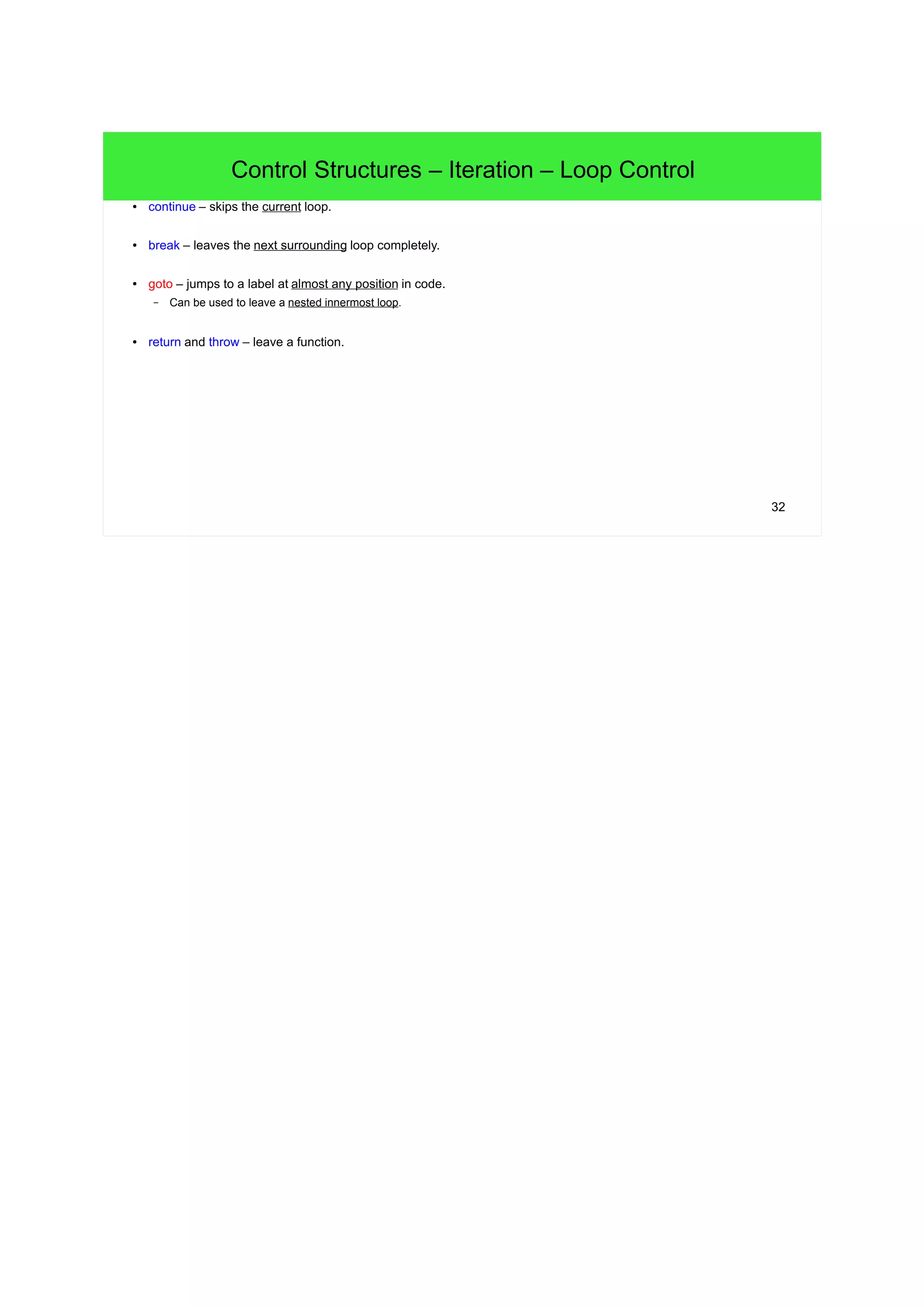The width and height of the screenshot is (924, 1308).
Task: Click the words 'leave a function.'
Action: coord(298,343)
